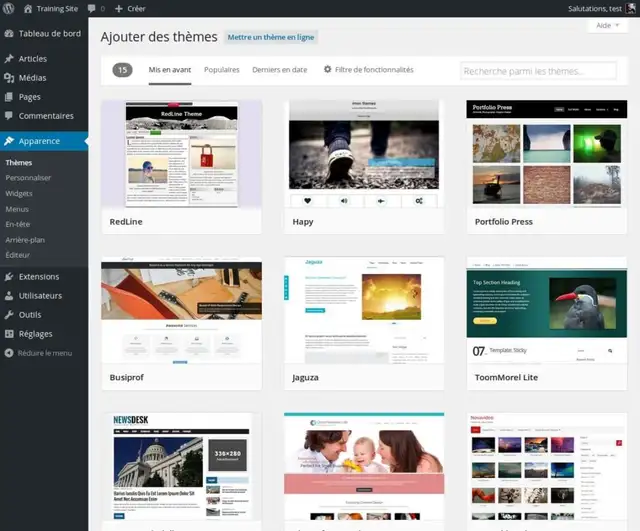Click the Articles pushpin icon

[x=9, y=59]
